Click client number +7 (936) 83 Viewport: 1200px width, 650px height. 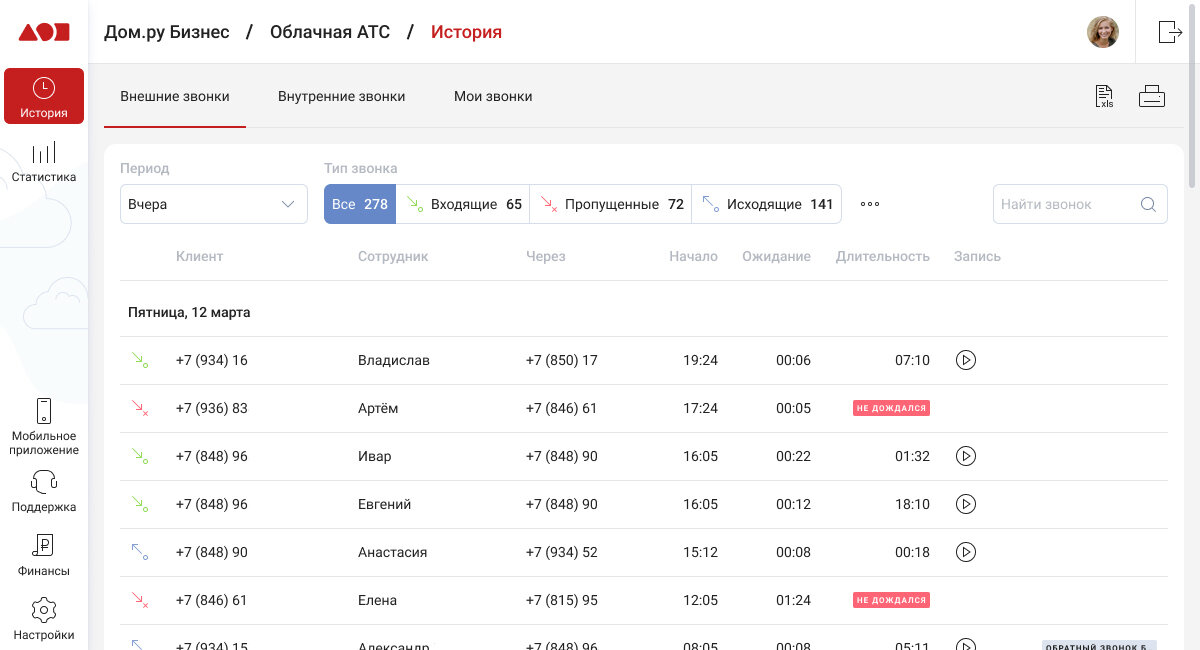click(212, 408)
